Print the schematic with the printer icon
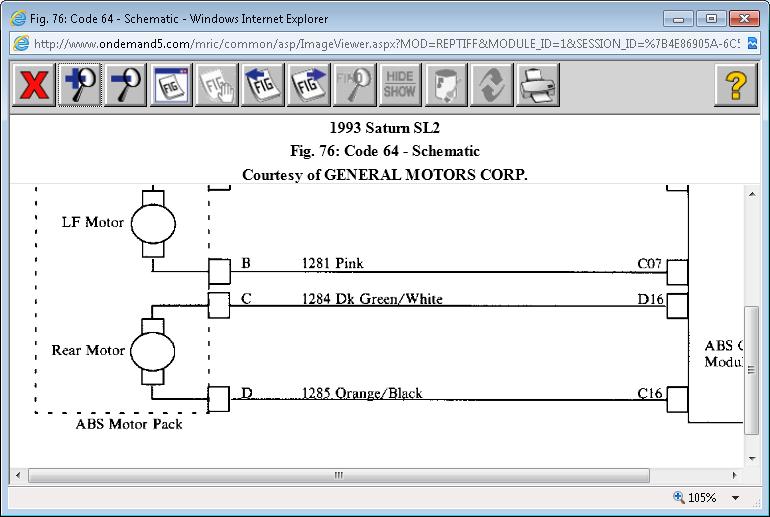This screenshot has height=517, width=770. [x=538, y=85]
